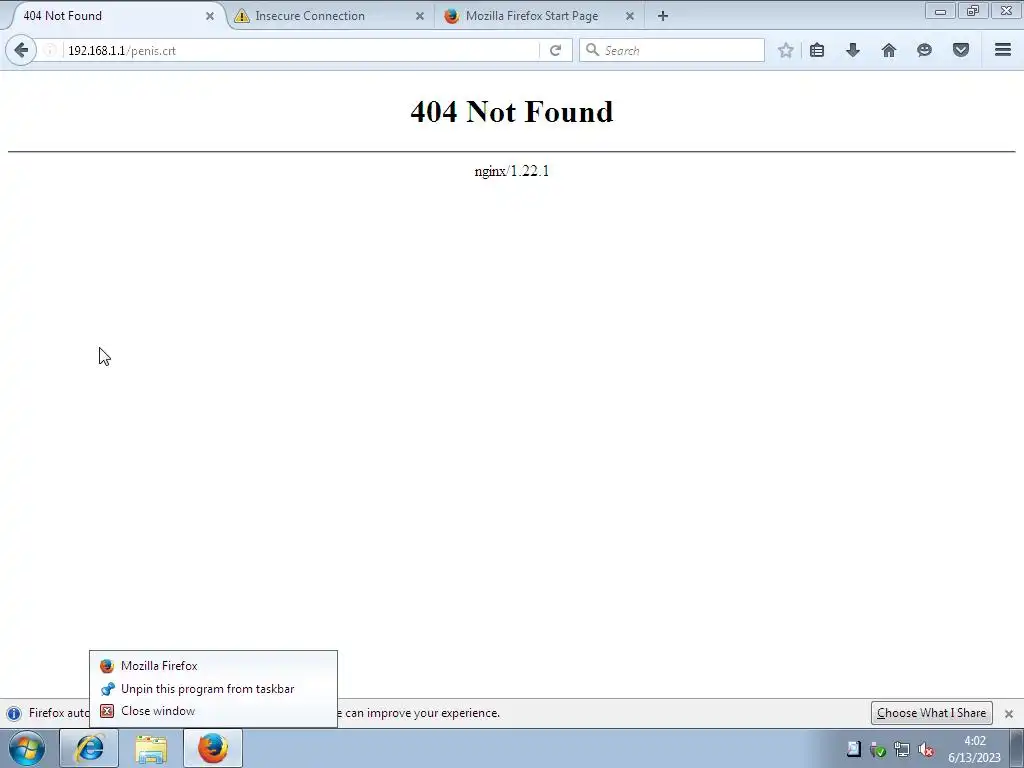
Task: Click the 404 Not Found heading
Action: point(512,112)
